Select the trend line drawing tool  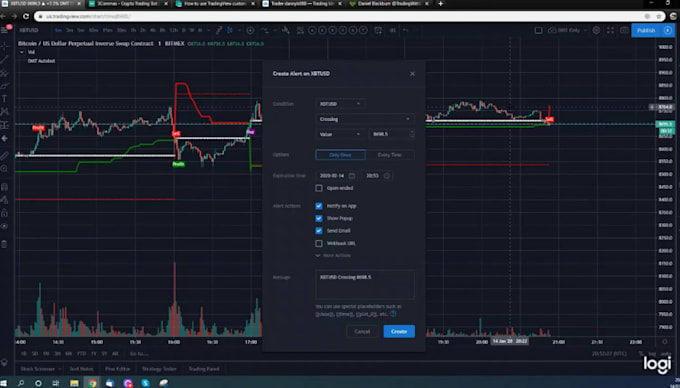pos(4,59)
